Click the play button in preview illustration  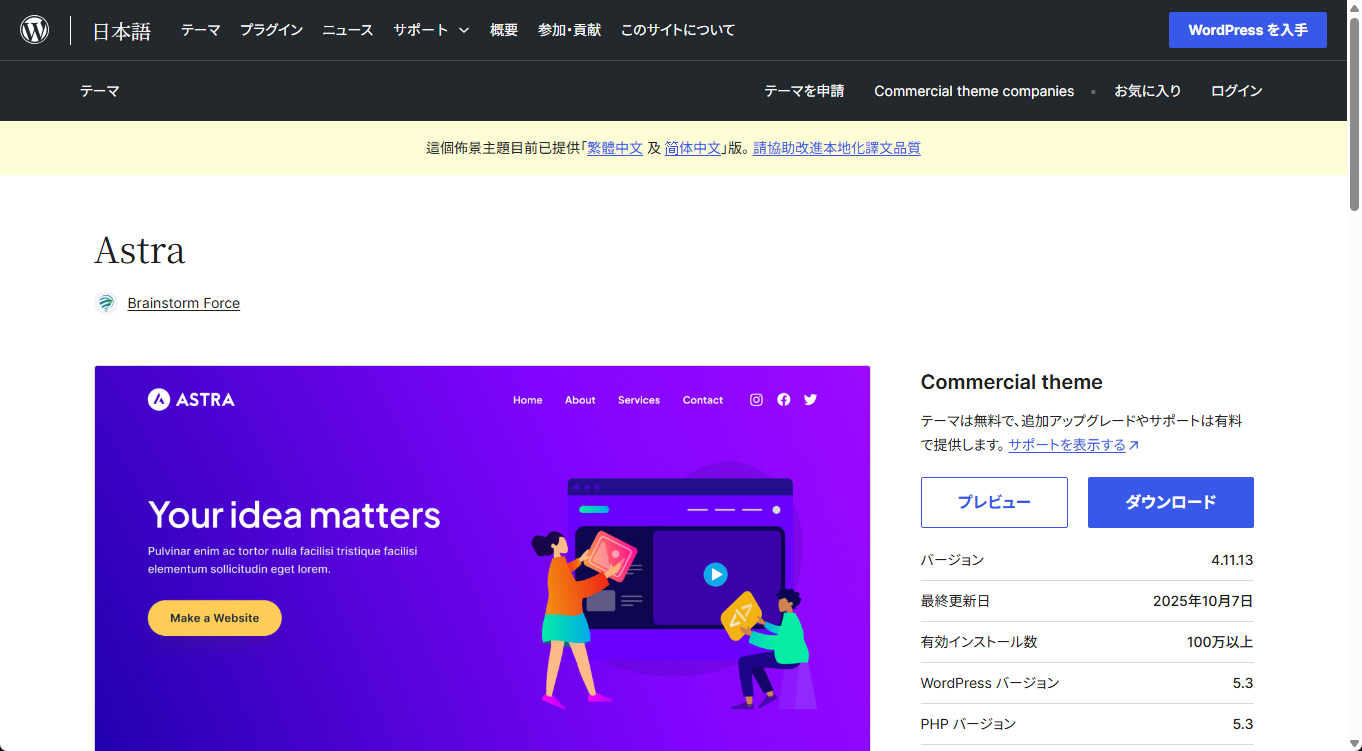click(x=715, y=574)
